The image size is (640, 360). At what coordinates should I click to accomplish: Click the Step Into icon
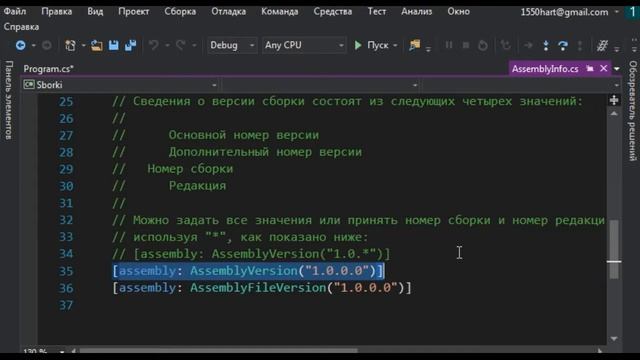pyautogui.click(x=546, y=45)
